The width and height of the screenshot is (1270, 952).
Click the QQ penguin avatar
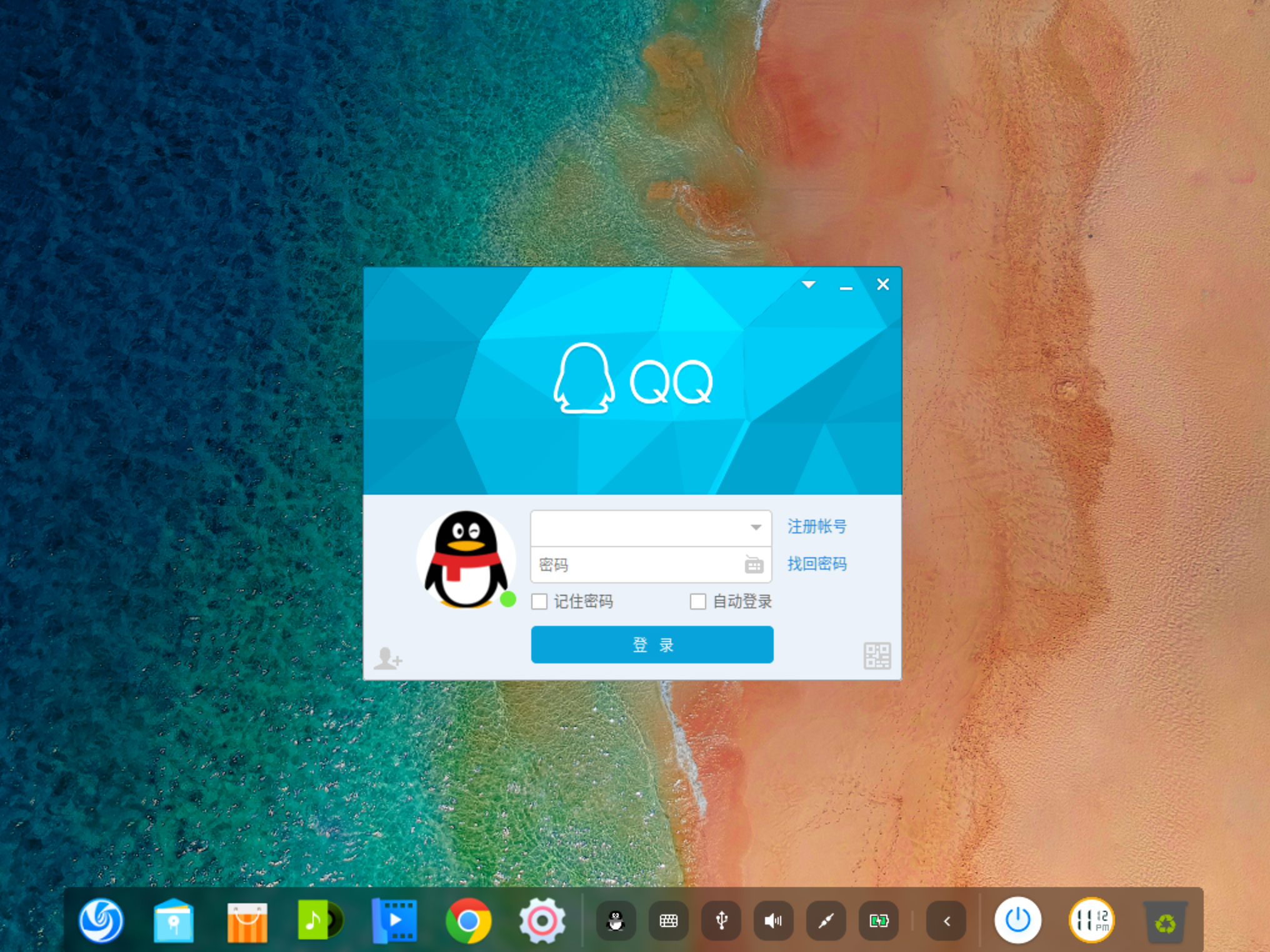(x=466, y=558)
